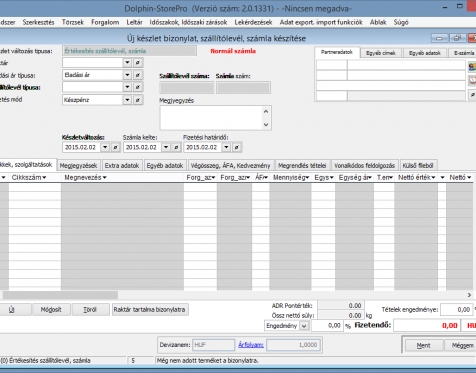Click the right arrow of the grid scrollbar
This screenshot has width=476, height=373.
(469, 295)
